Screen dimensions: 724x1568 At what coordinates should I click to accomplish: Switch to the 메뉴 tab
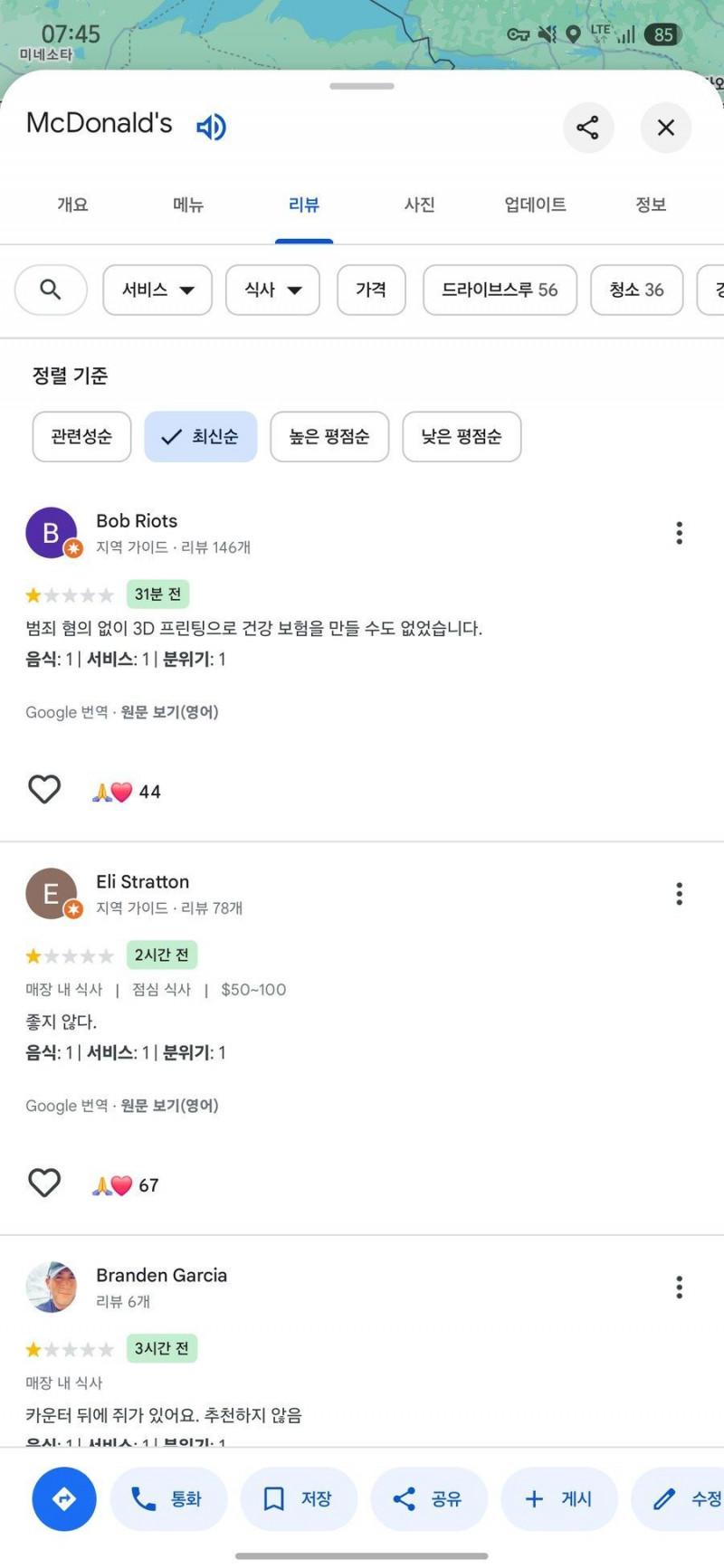188,205
